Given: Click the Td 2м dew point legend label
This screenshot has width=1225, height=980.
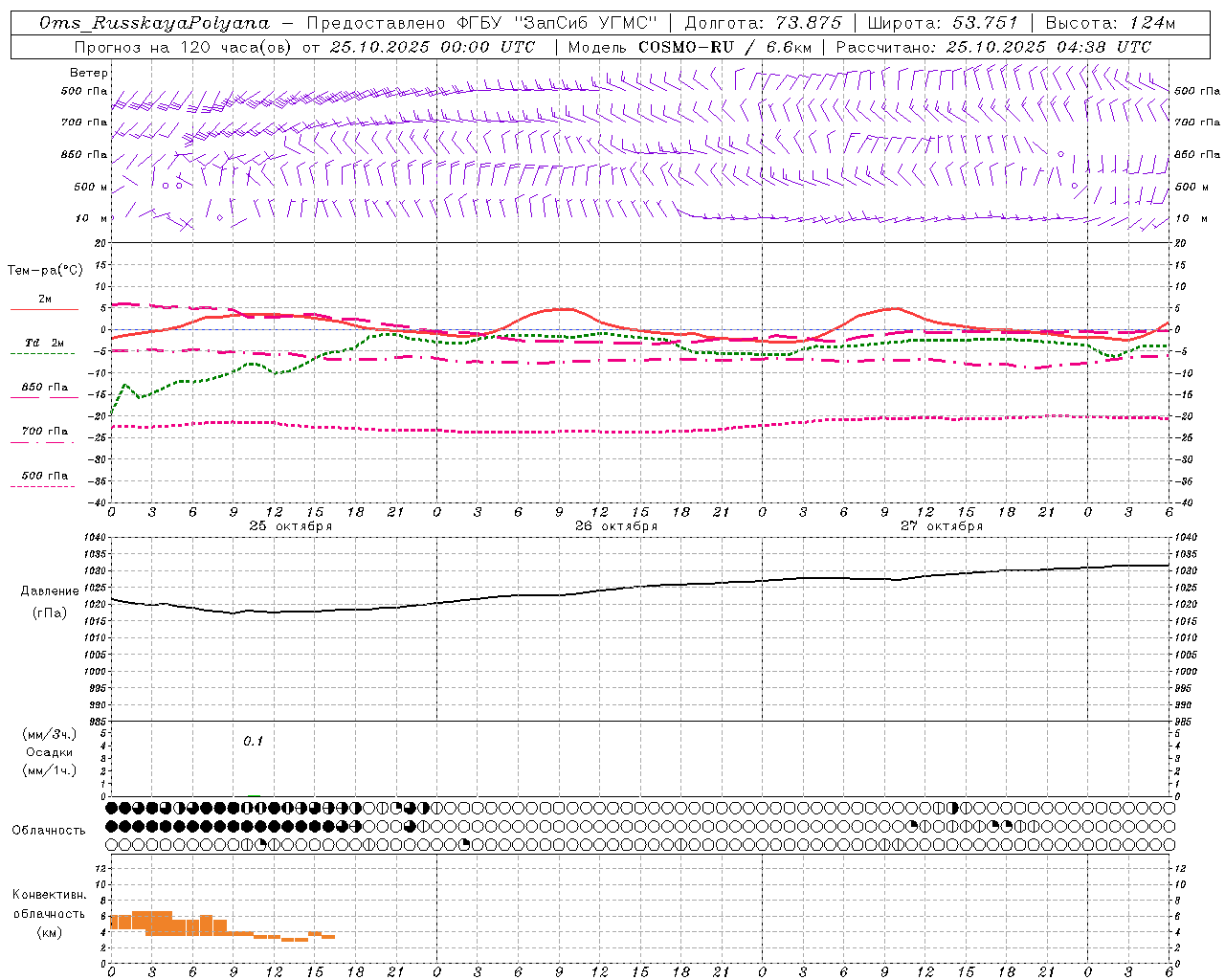Looking at the screenshot, I should pyautogui.click(x=45, y=343).
